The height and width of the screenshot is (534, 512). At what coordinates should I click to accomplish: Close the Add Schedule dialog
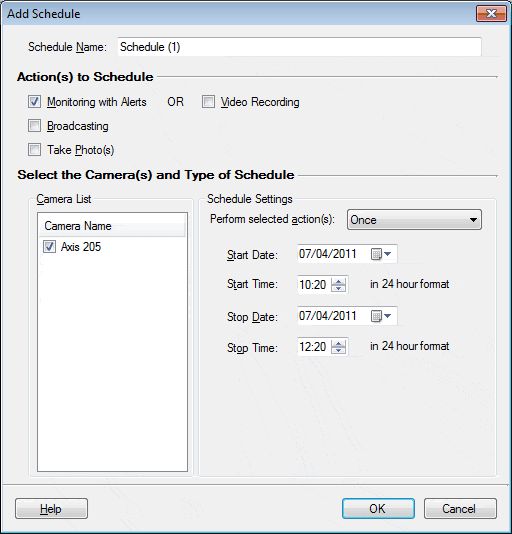491,14
